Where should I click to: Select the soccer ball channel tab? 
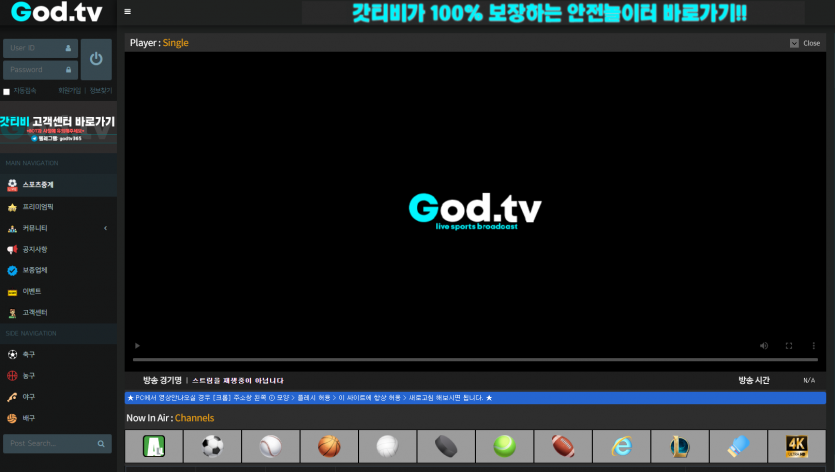(x=212, y=446)
